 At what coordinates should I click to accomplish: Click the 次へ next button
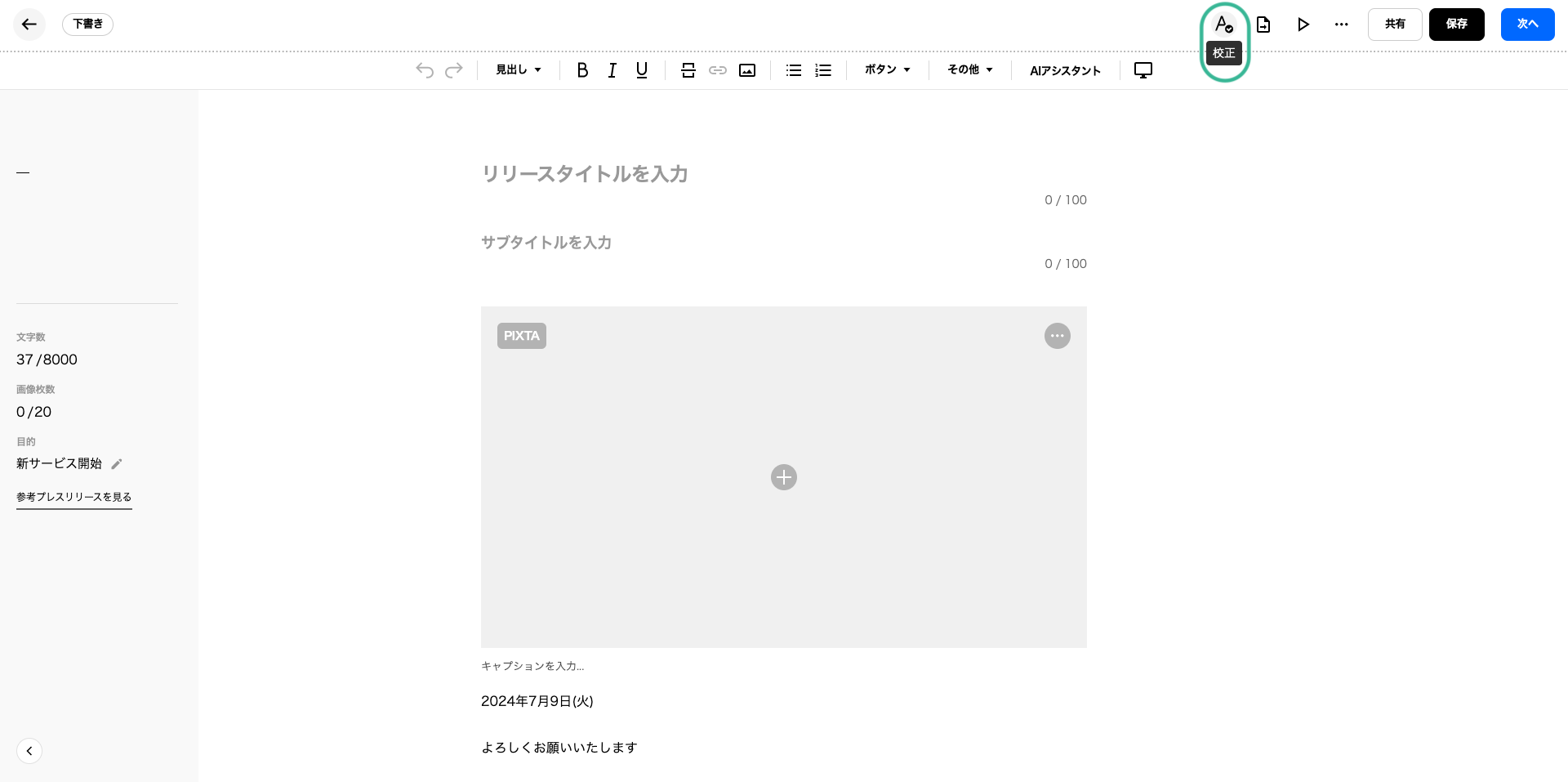[1528, 25]
